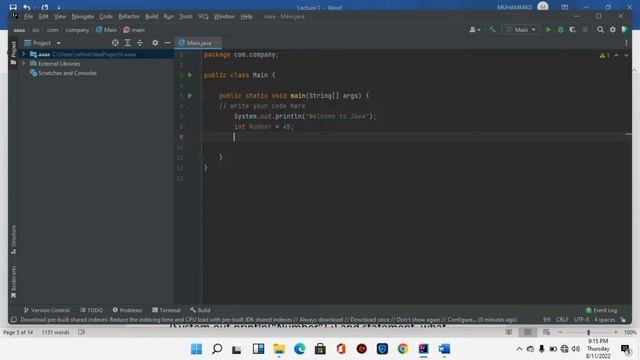Click UTF-8 encoding in status bar

[x=581, y=320]
